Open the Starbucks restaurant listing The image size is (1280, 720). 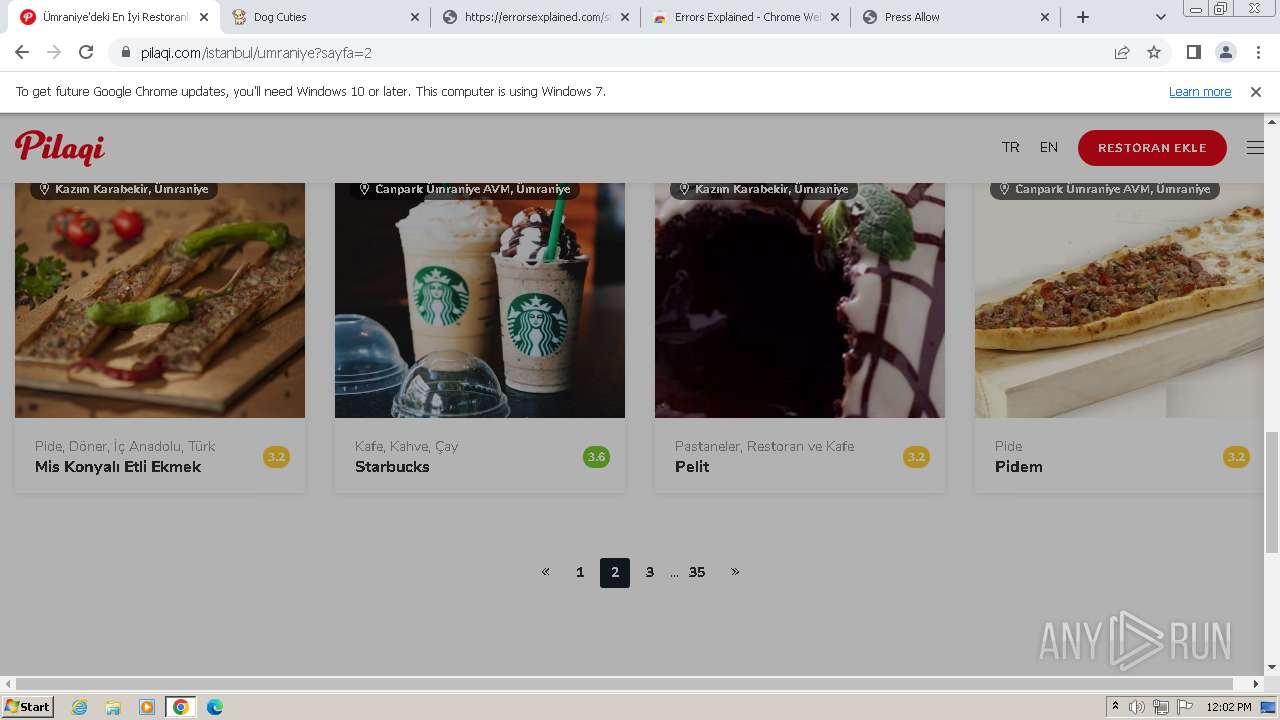coord(392,467)
